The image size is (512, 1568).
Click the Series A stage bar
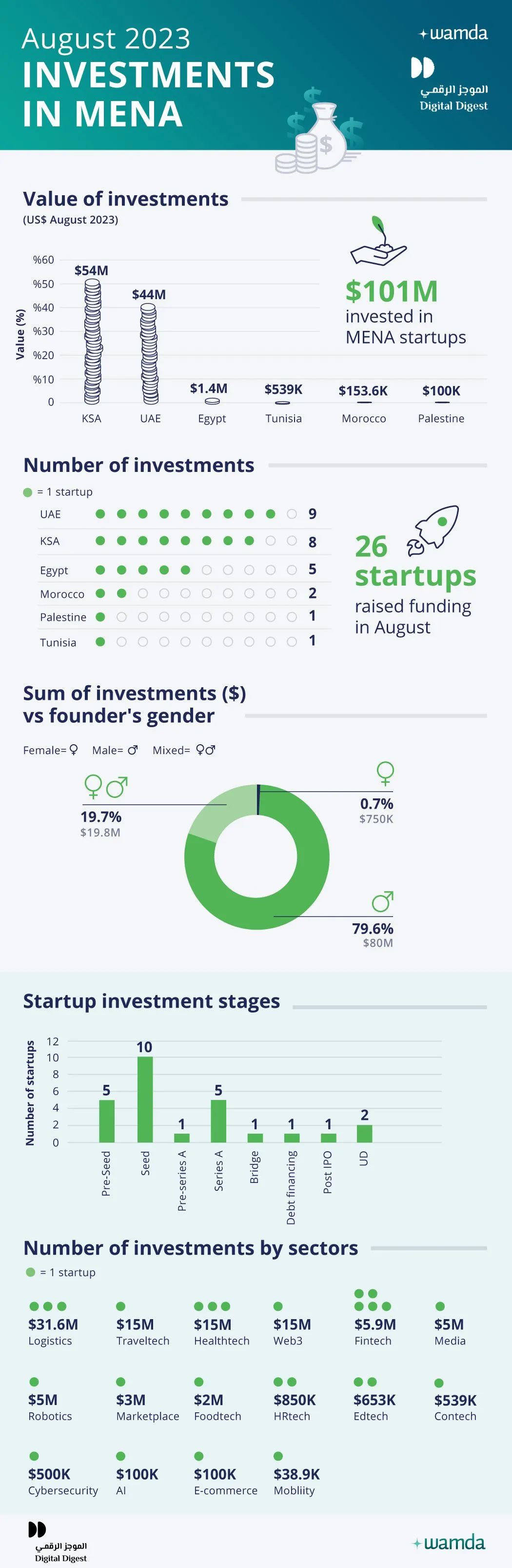tap(218, 1120)
